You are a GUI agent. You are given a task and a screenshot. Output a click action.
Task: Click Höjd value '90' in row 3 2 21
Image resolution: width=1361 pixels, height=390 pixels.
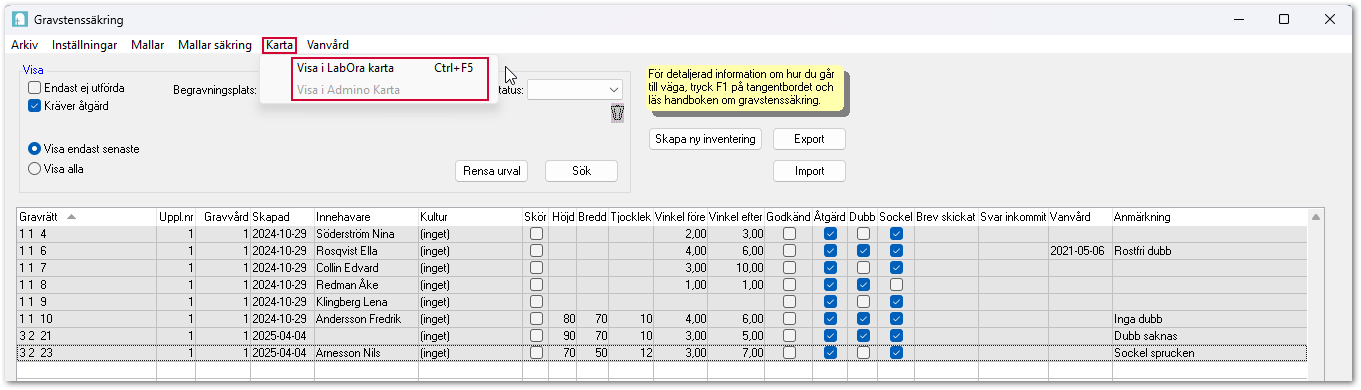563,336
